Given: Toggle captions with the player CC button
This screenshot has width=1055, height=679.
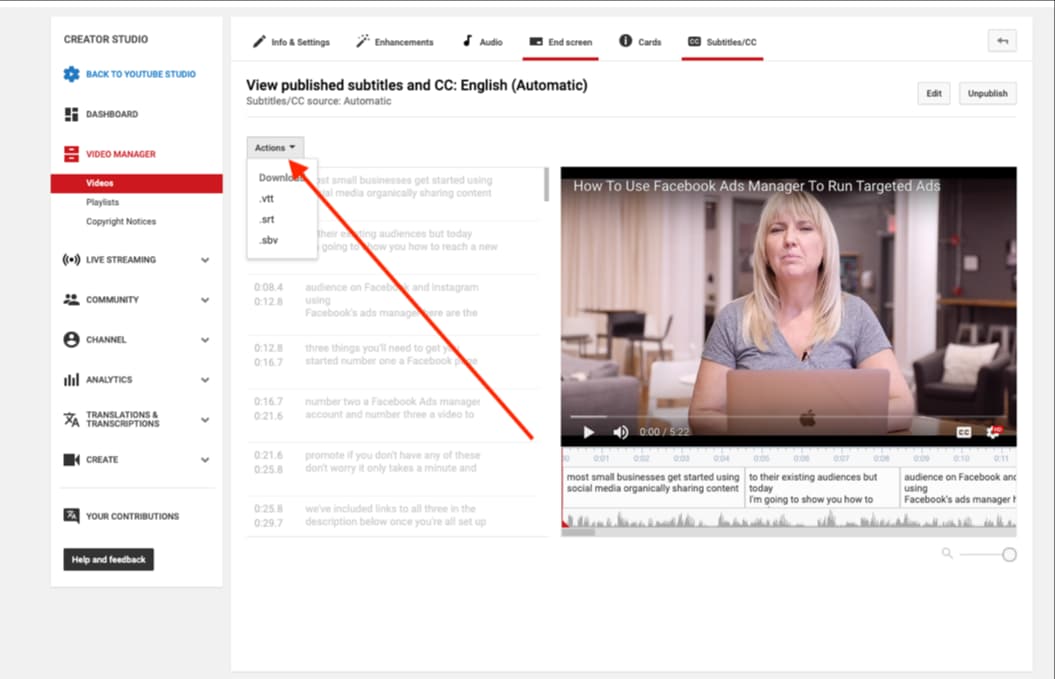Looking at the screenshot, I should [963, 432].
